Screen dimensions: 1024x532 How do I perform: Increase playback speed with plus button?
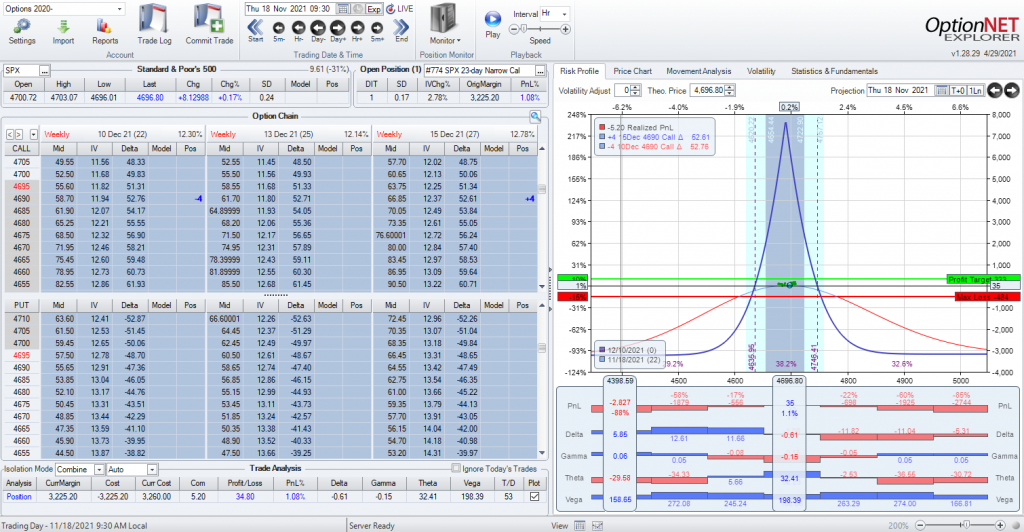(566, 29)
